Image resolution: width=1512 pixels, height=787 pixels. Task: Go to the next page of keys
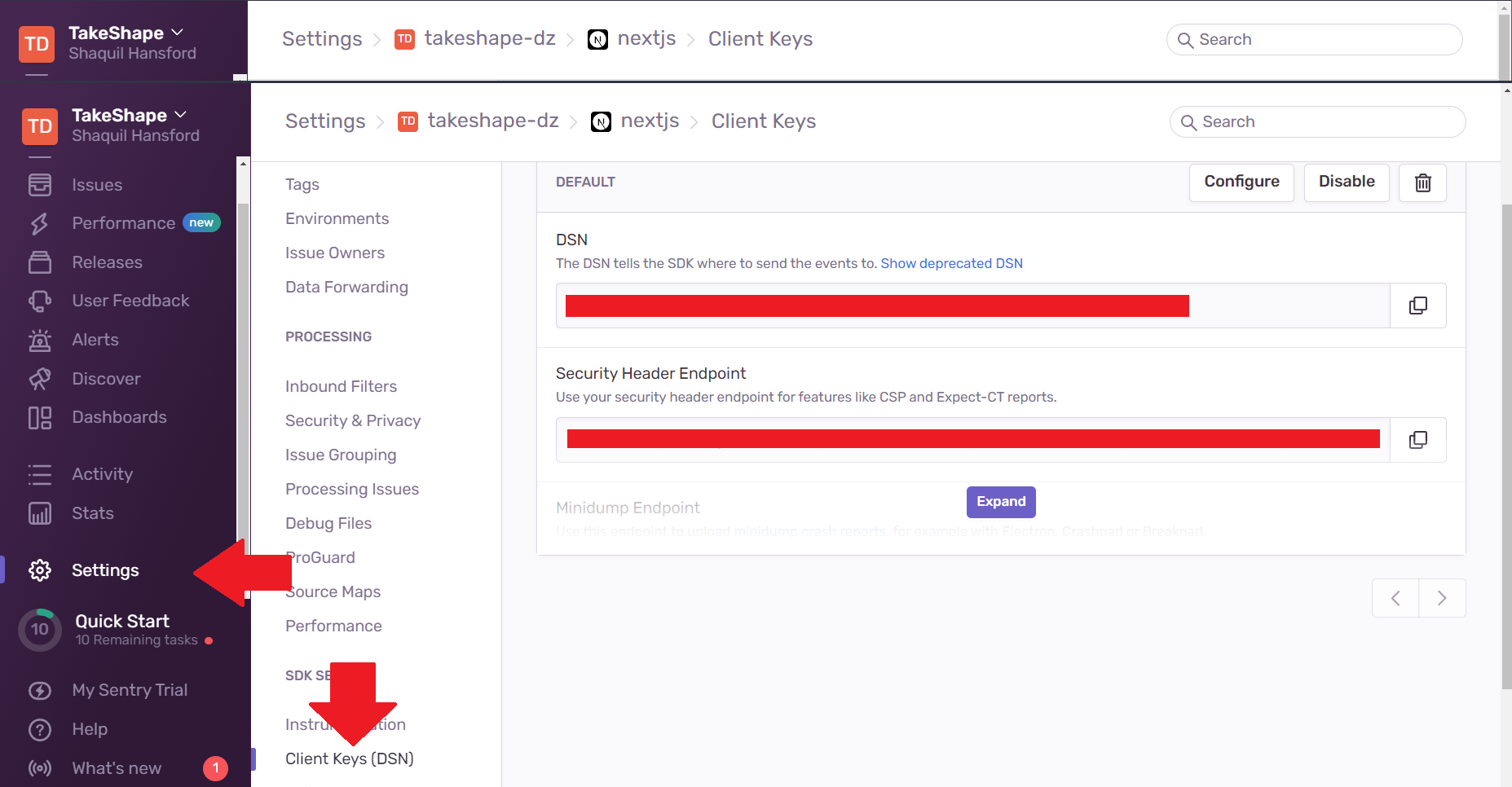point(1442,598)
